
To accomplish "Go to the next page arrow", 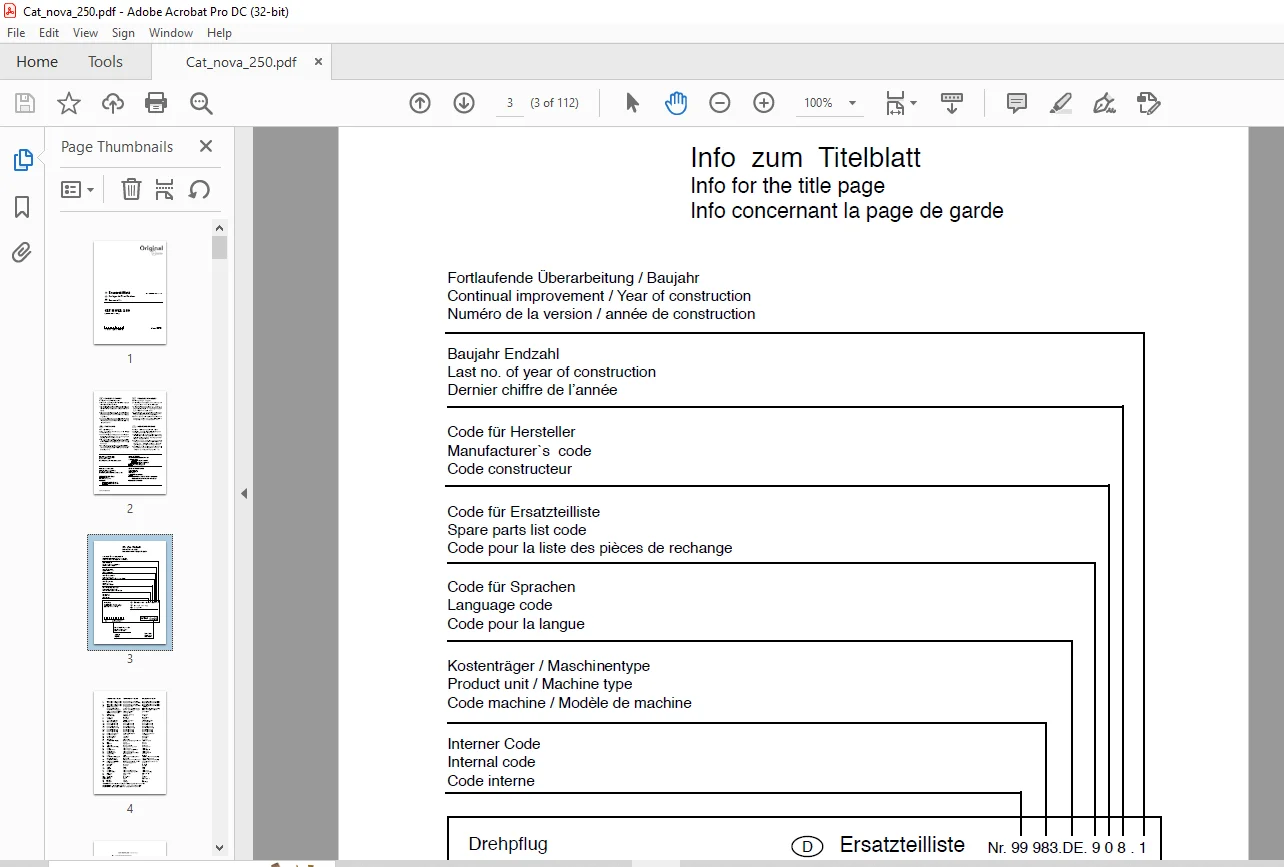I will (464, 103).
